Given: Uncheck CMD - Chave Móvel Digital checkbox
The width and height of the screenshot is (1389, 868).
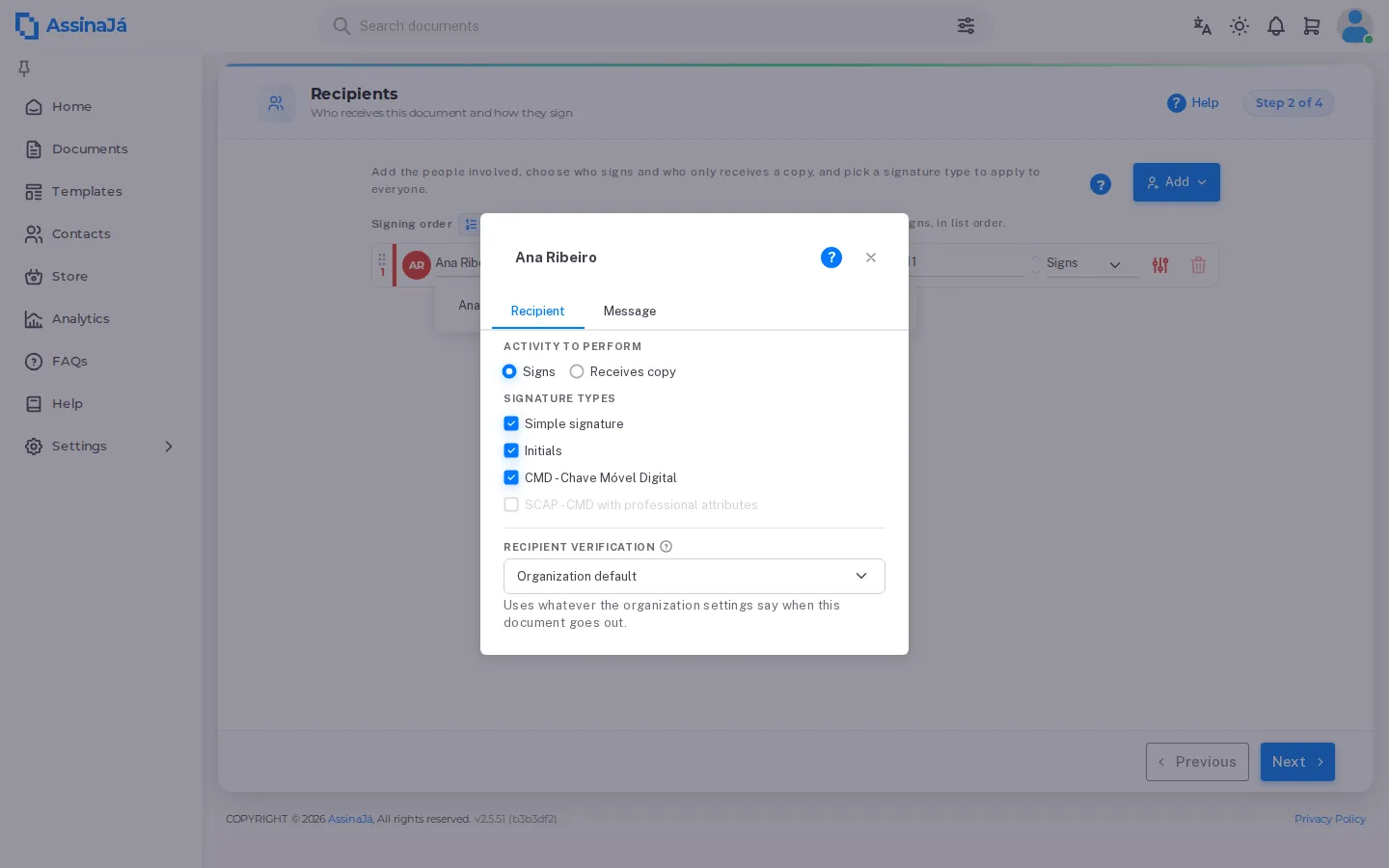Looking at the screenshot, I should pyautogui.click(x=511, y=477).
